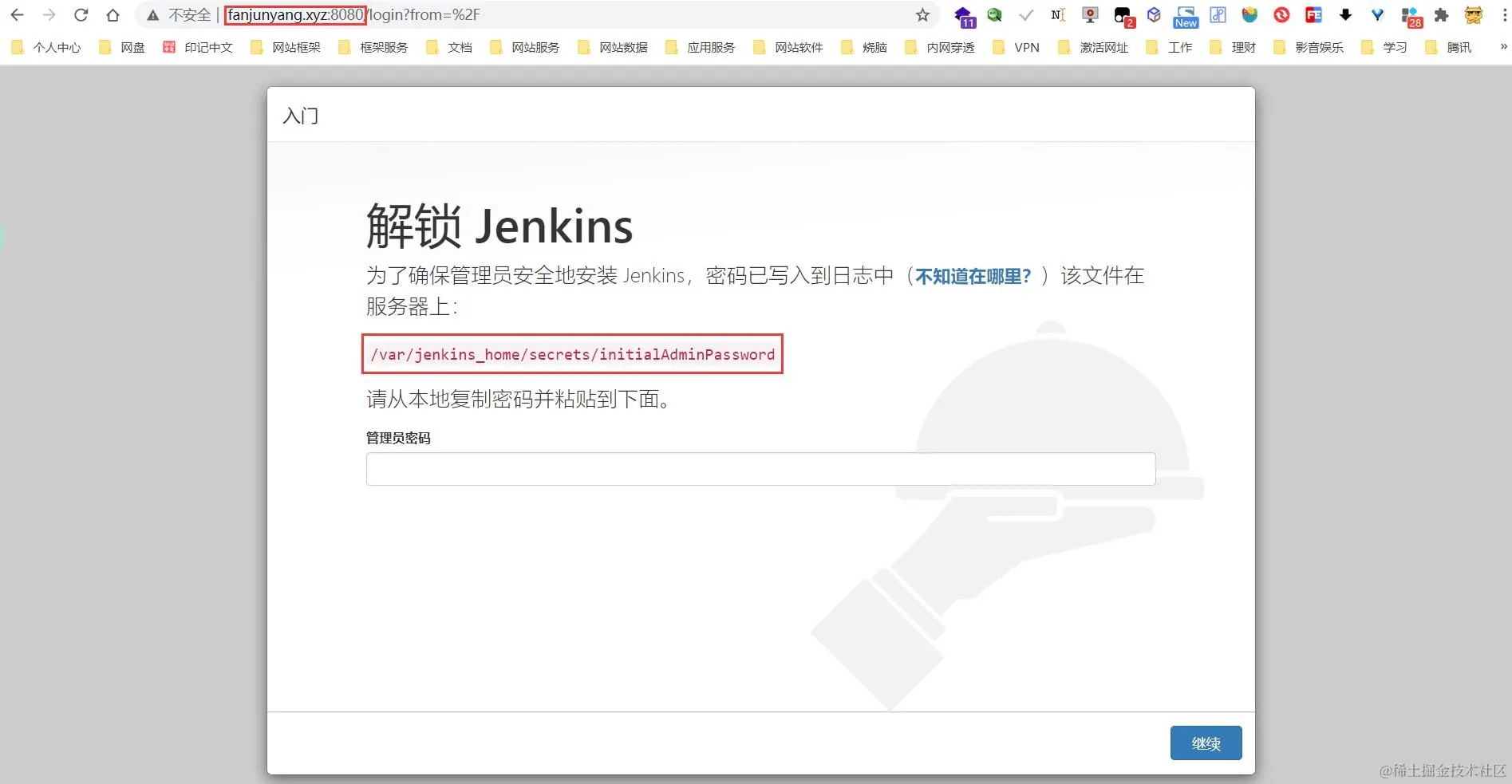Focus the 管理员密码 password field
Viewport: 1512px width, 784px height.
pos(760,469)
